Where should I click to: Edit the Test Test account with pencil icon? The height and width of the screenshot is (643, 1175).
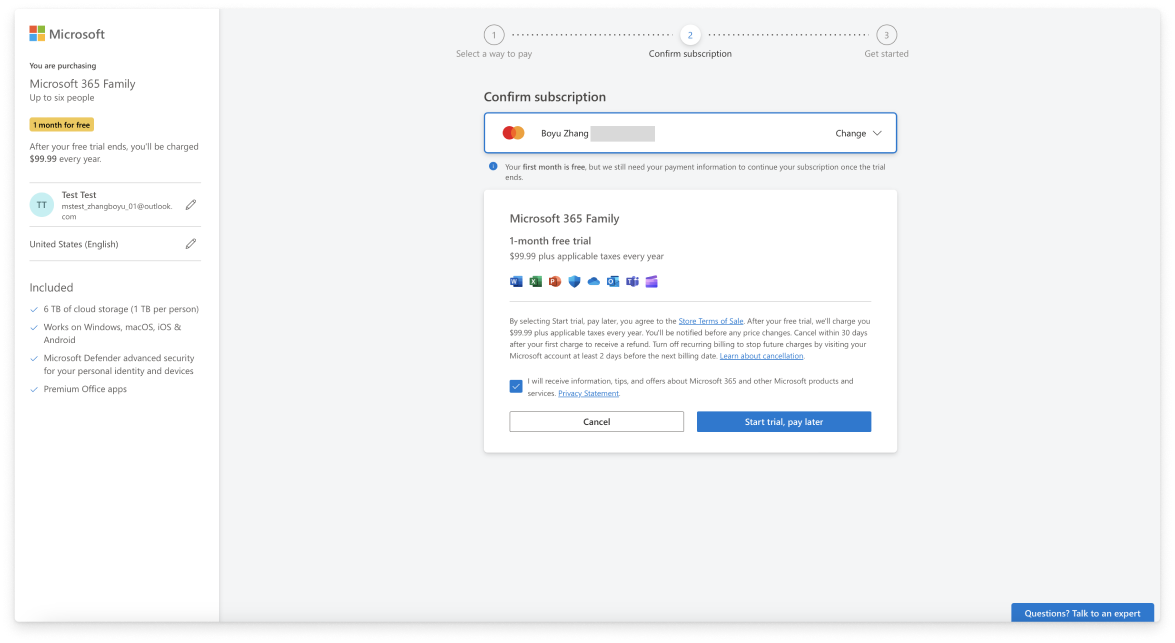191,205
